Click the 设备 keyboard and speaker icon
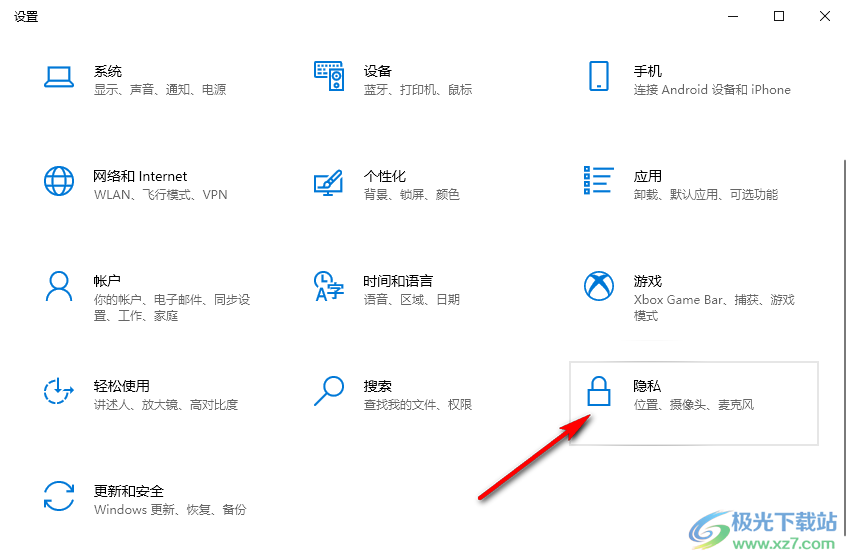848x560 pixels. click(x=329, y=76)
